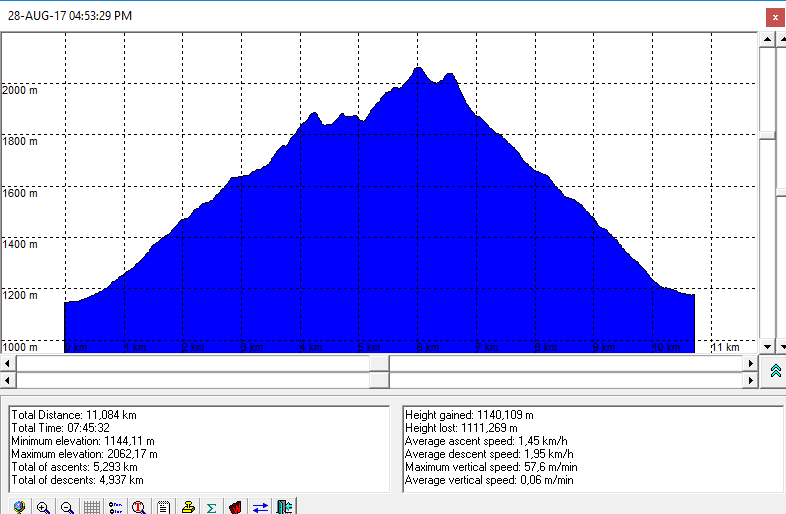The width and height of the screenshot is (786, 514).
Task: Zoom in on the elevation profile
Action: 43,507
